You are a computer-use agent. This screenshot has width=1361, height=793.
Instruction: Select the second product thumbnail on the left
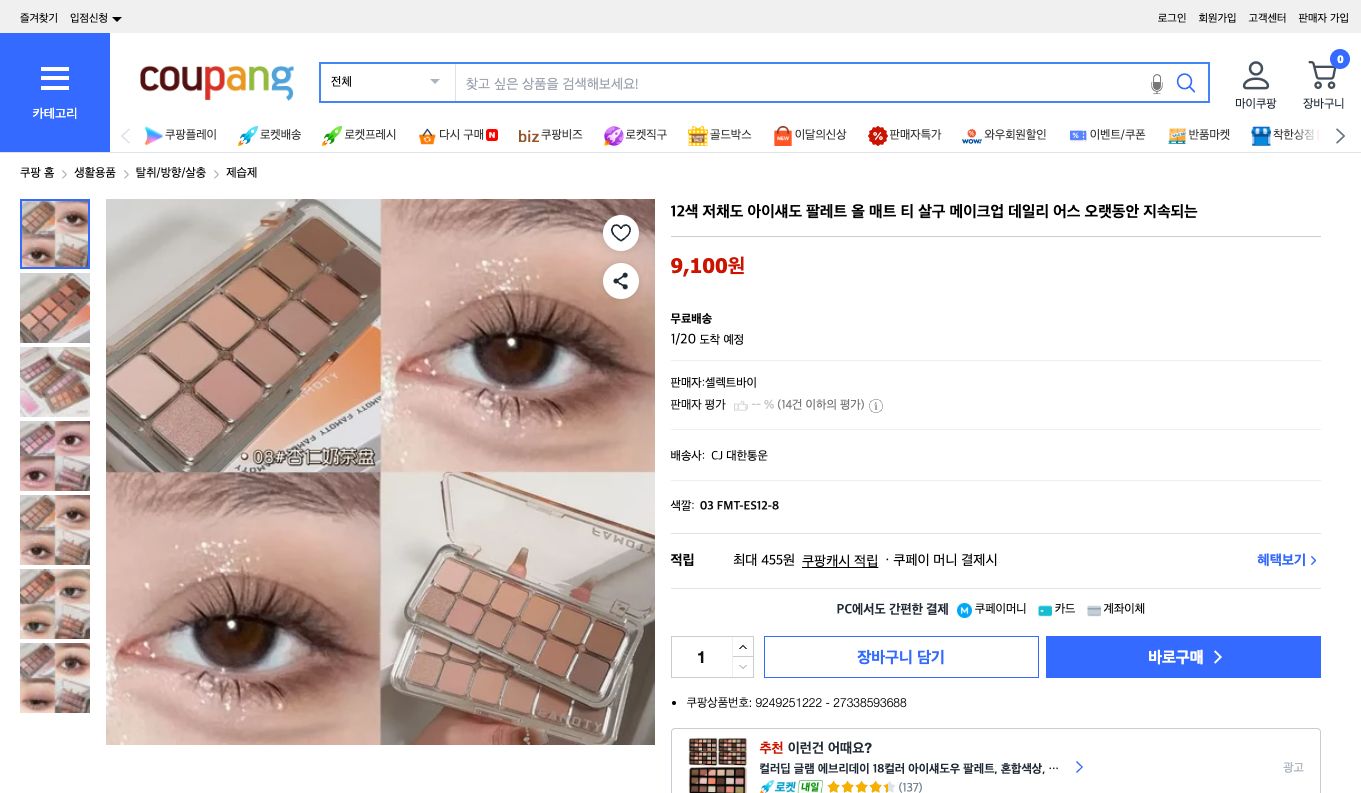point(54,308)
